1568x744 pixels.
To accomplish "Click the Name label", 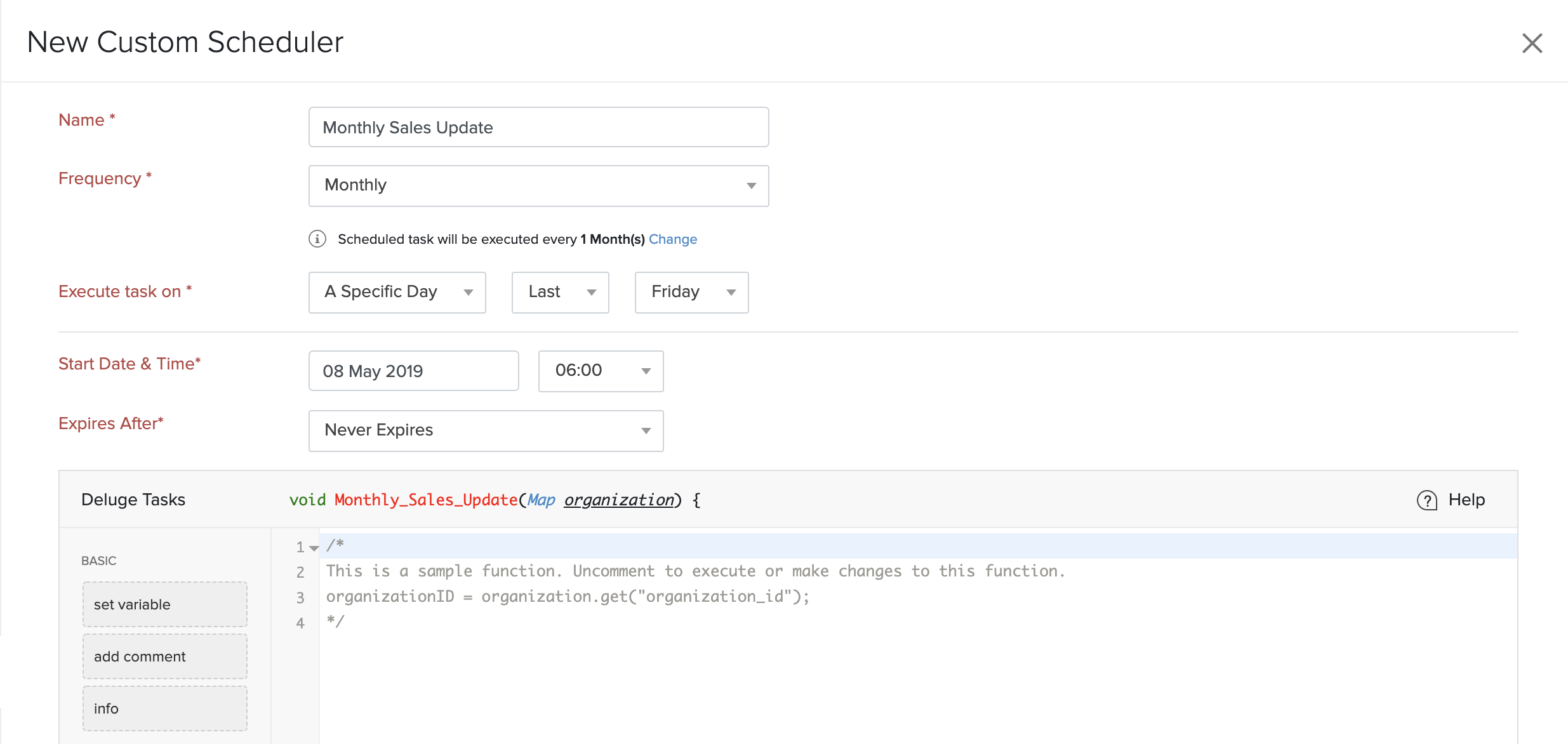I will (x=86, y=120).
